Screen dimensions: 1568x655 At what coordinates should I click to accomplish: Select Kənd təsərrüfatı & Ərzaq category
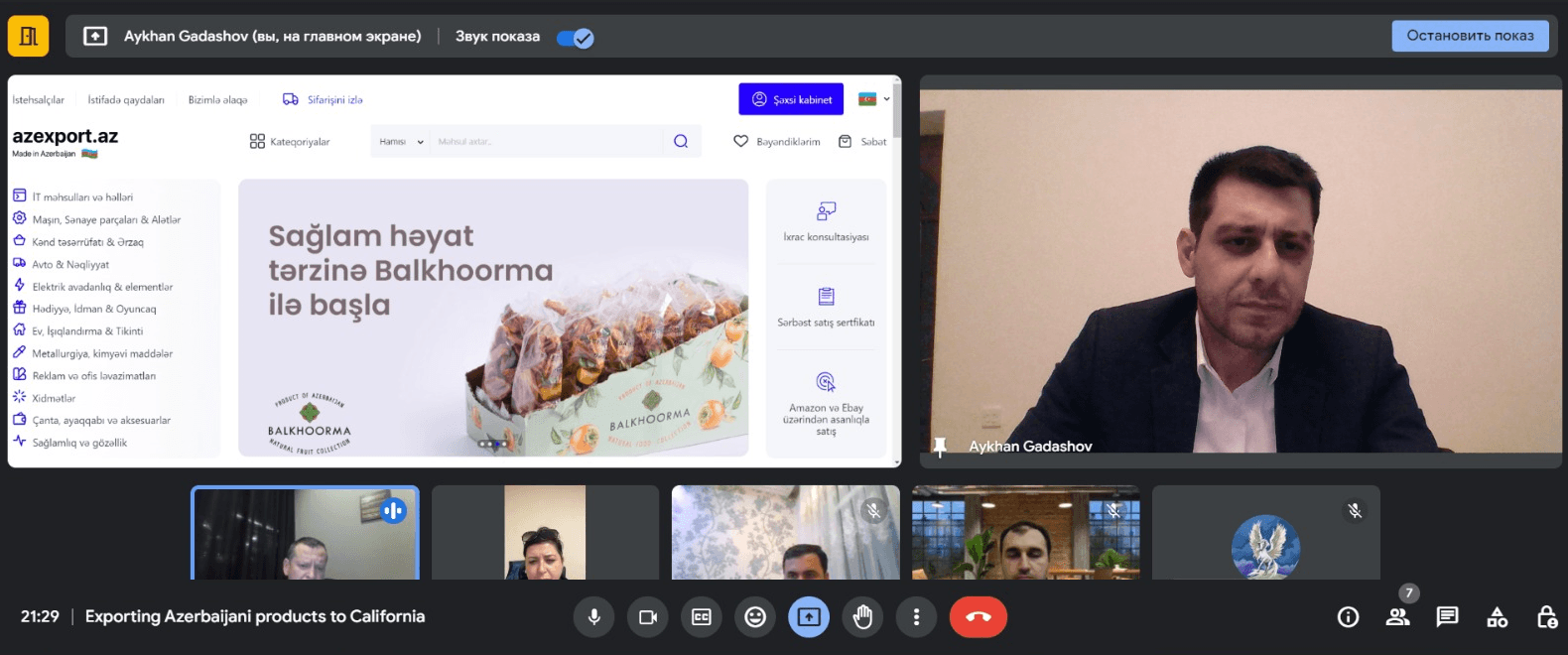(x=77, y=241)
